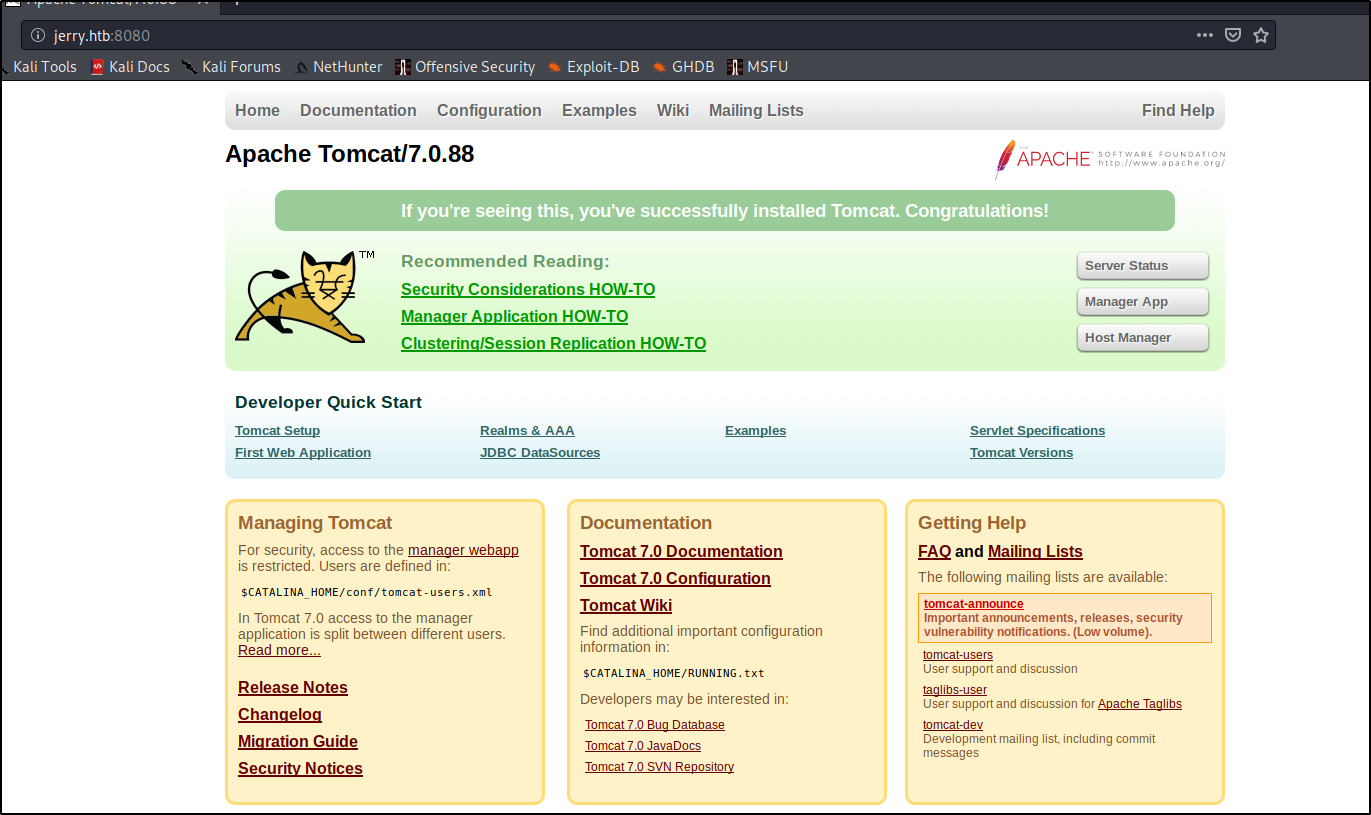Open the Migration Guide link

tap(298, 742)
